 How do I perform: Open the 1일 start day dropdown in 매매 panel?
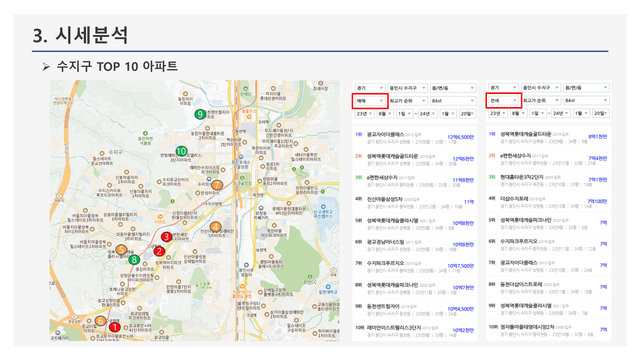404,113
